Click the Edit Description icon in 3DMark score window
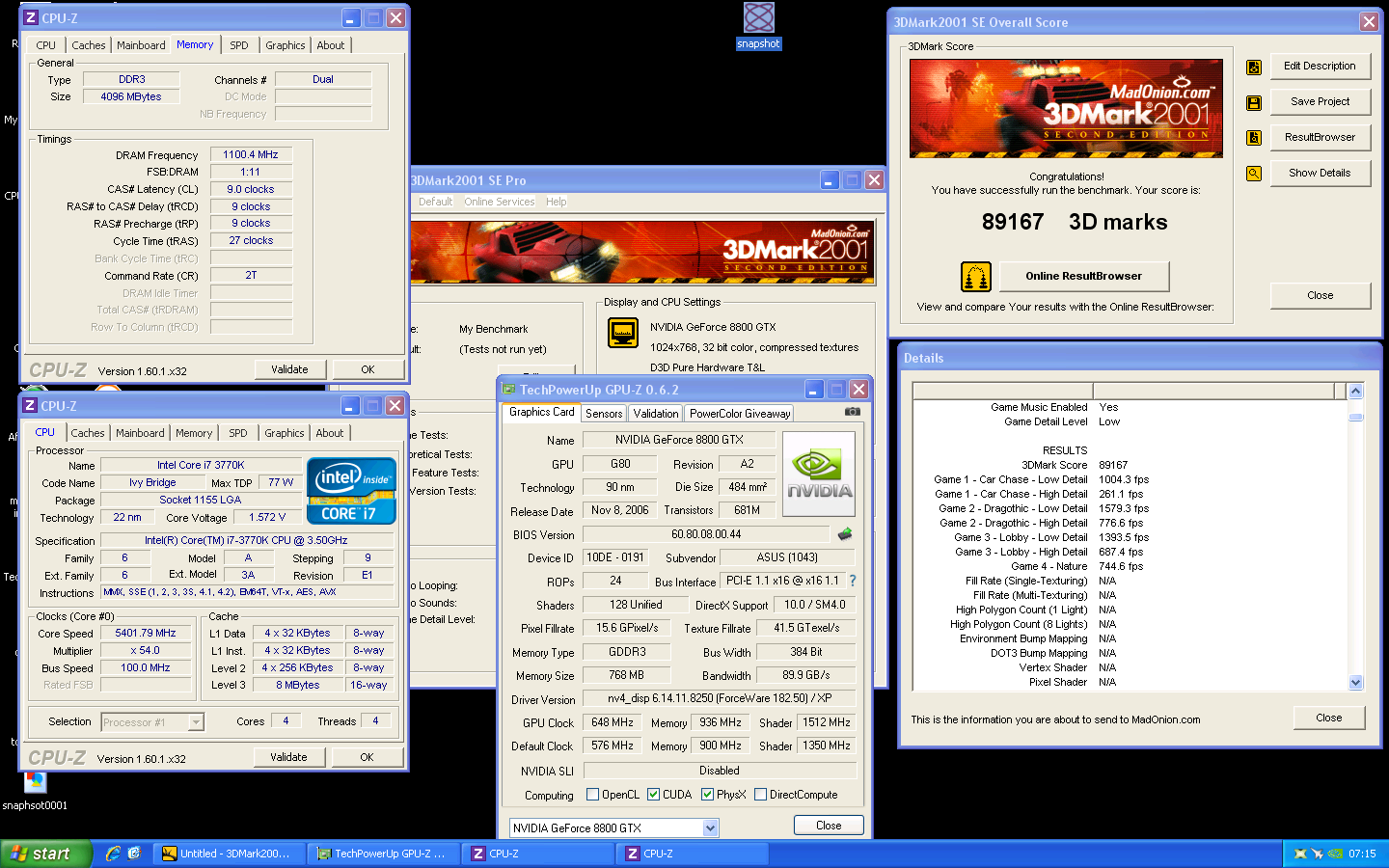The width and height of the screenshot is (1389, 868). [1254, 68]
